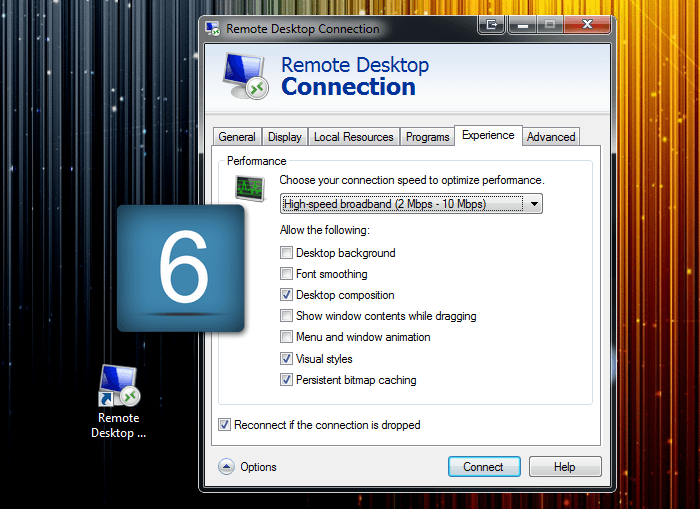Open the Local Resources tab
The width and height of the screenshot is (700, 509).
tap(354, 137)
